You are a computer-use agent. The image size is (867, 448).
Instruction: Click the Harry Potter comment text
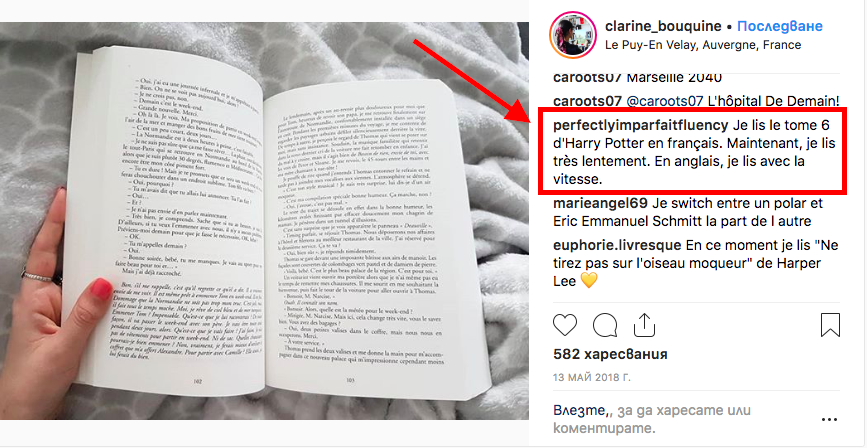tap(694, 152)
